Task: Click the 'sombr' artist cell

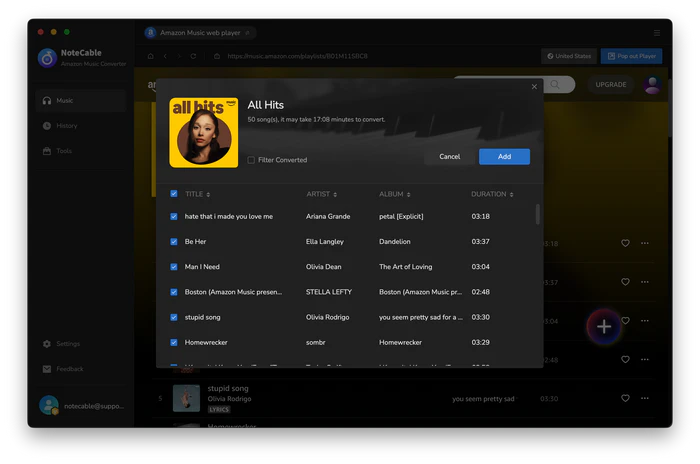Action: coord(316,343)
